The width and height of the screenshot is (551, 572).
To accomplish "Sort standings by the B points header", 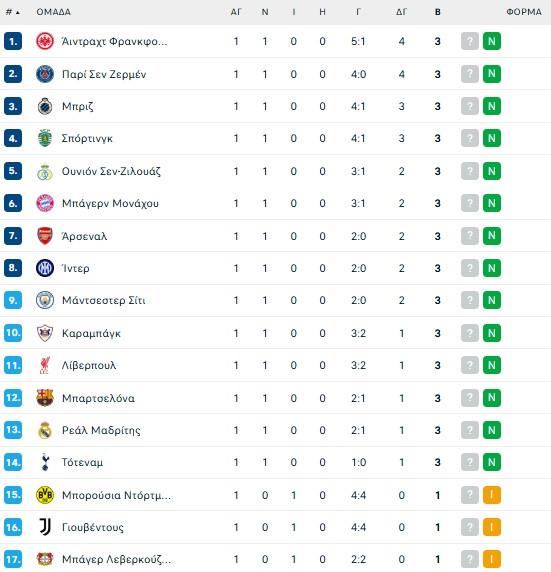I will coord(438,12).
